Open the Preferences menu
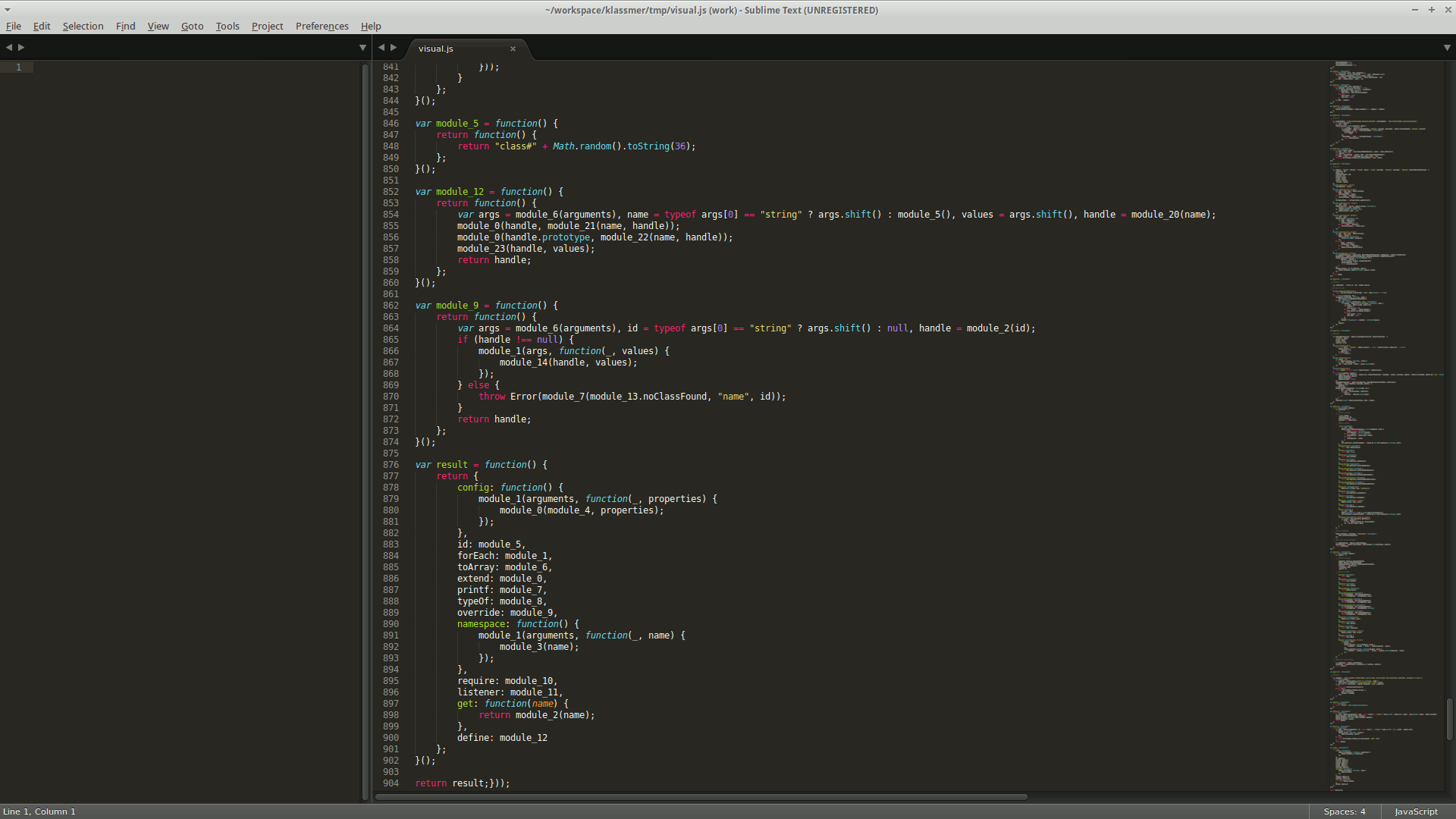 (322, 26)
